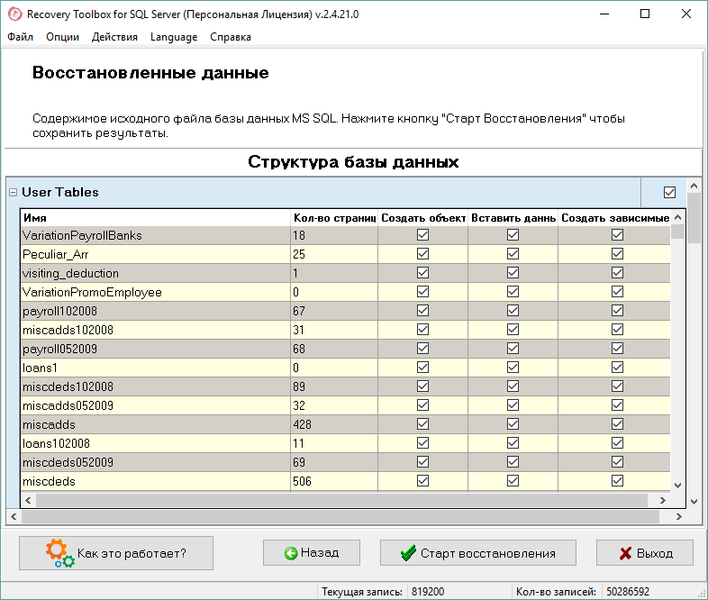
Task: Select the VariationPromoEmployee table name
Action: [x=92, y=293]
